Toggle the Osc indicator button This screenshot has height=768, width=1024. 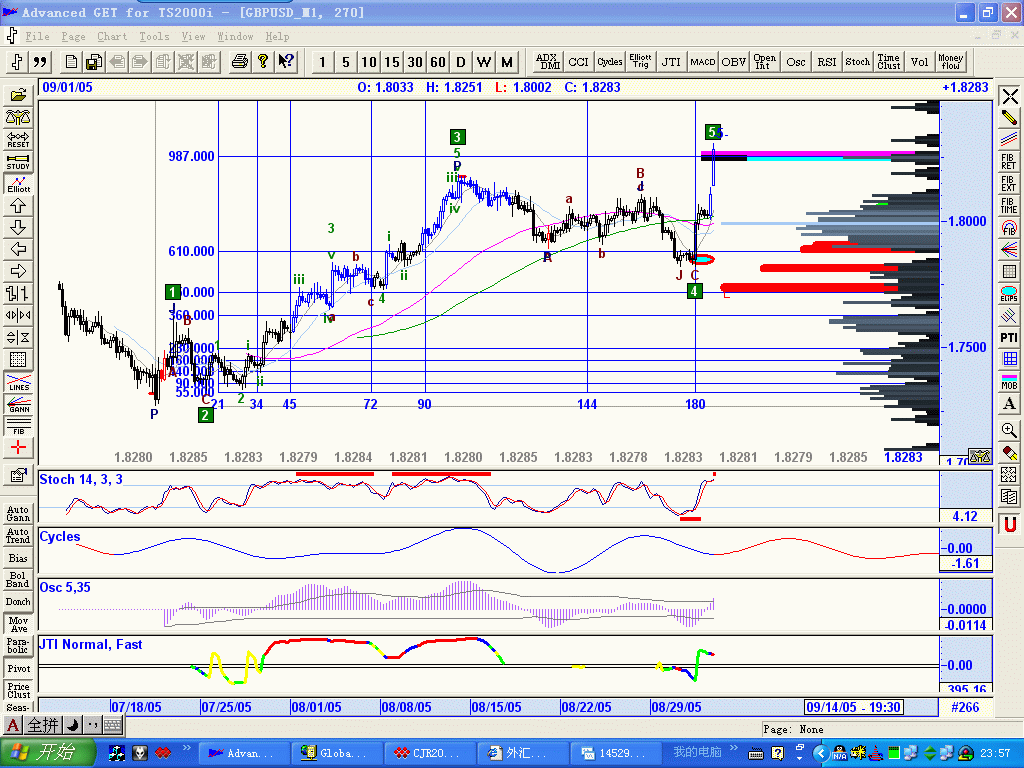[x=795, y=62]
